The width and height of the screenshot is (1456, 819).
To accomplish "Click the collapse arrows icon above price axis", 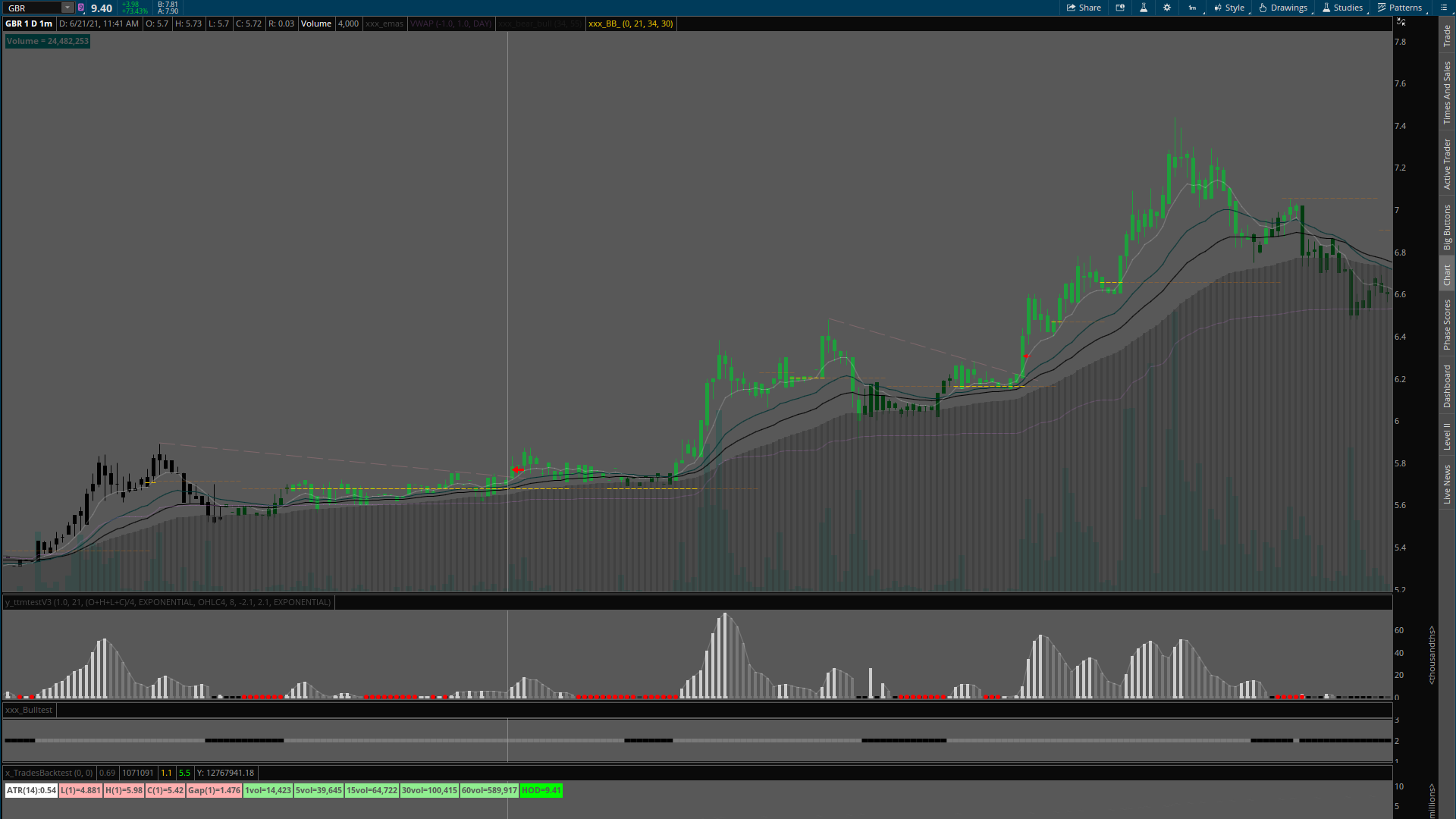I will 1401,22.
